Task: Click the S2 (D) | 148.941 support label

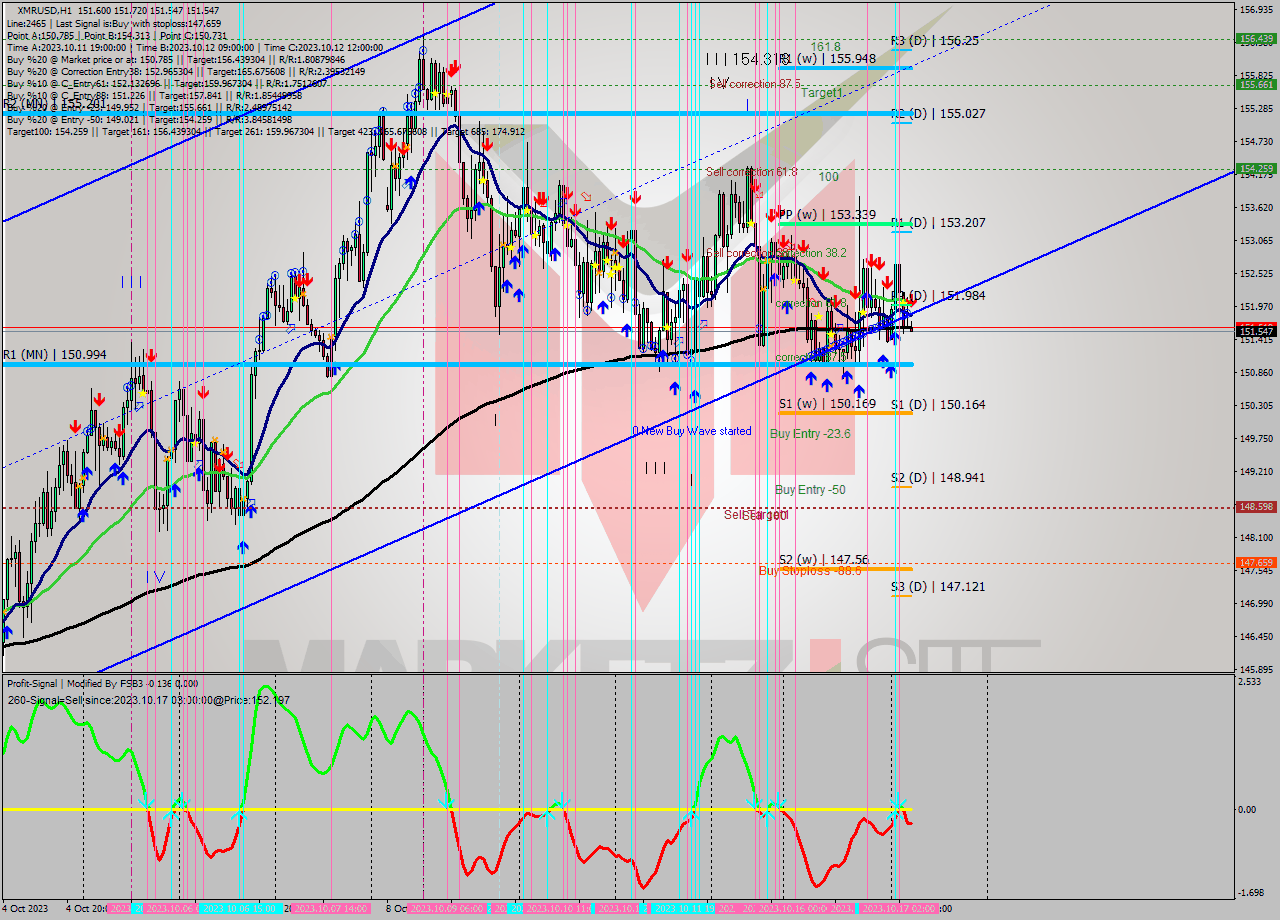Action: 938,478
